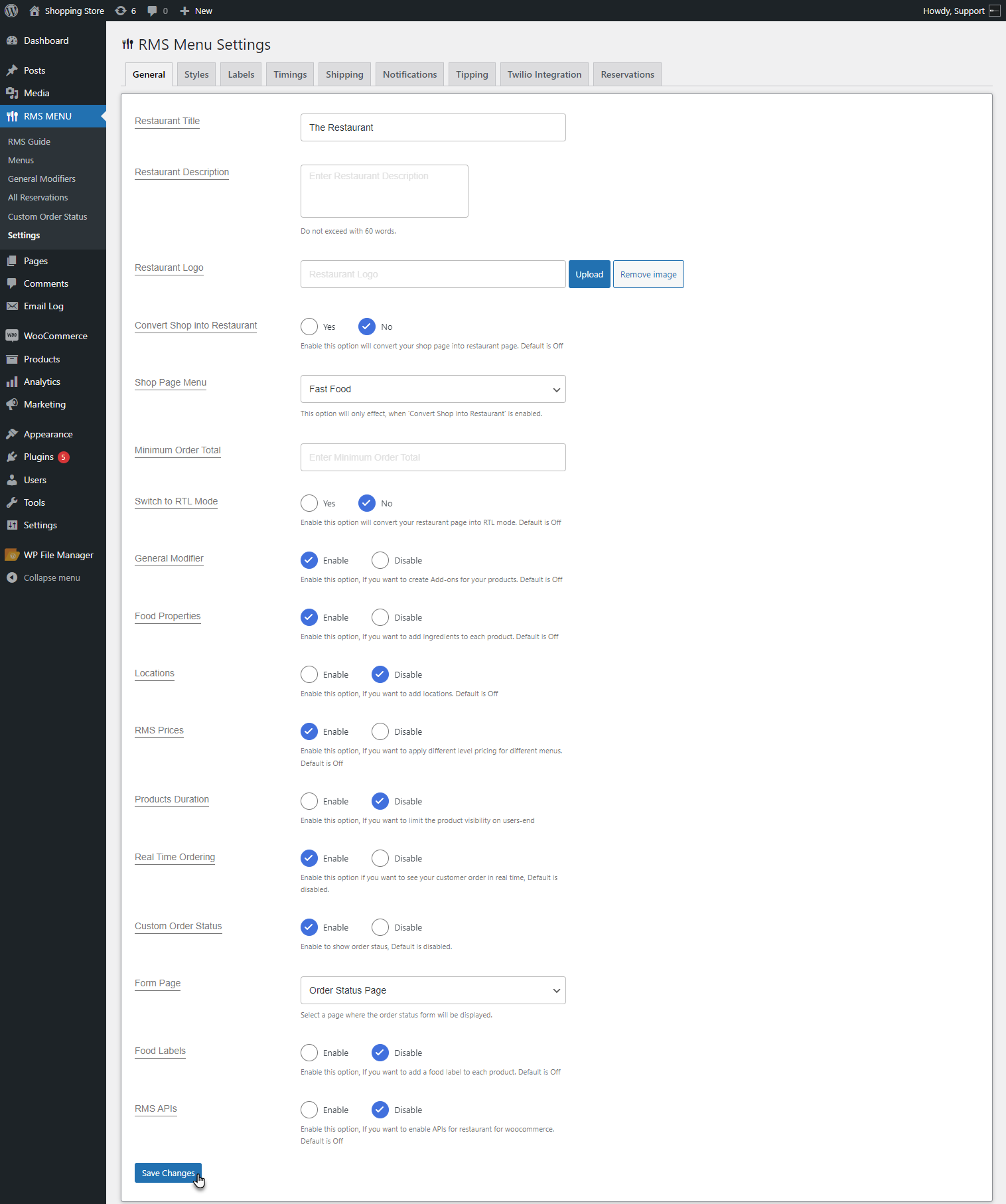Click the Collapse menu arrow icon
This screenshot has width=1006, height=1204.
[x=12, y=577]
